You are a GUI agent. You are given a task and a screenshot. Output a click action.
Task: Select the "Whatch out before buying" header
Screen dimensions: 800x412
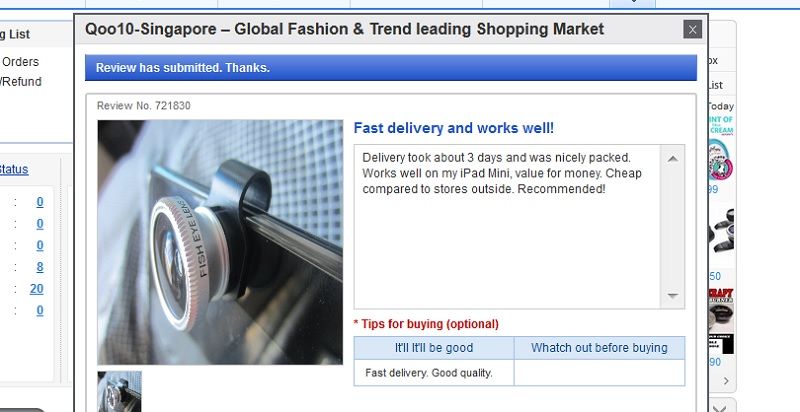599,348
